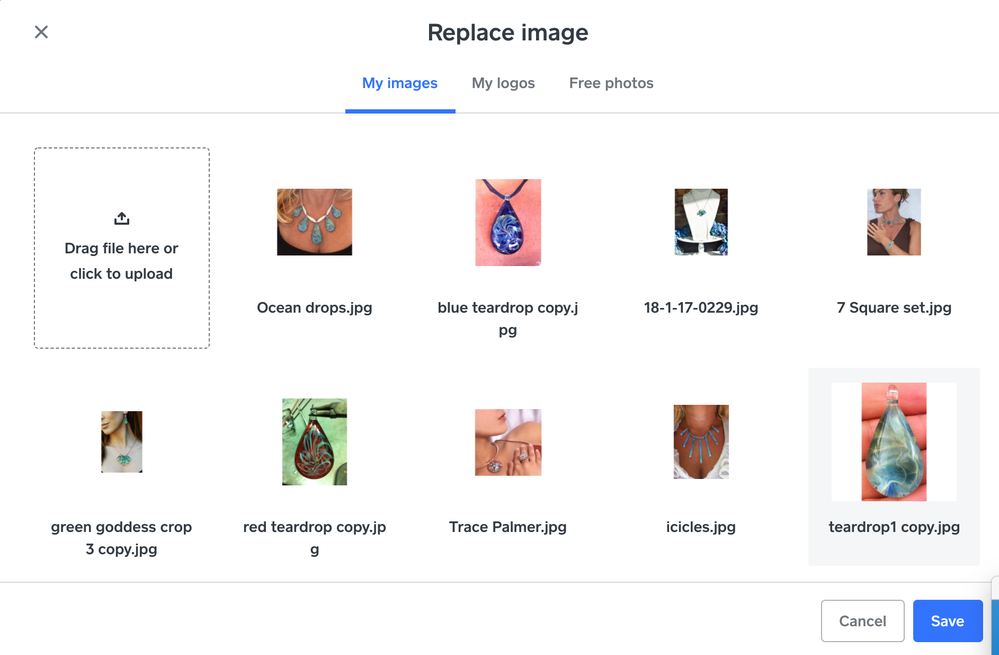Open the My logos tab
Screen dimensions: 999x655
503,83
